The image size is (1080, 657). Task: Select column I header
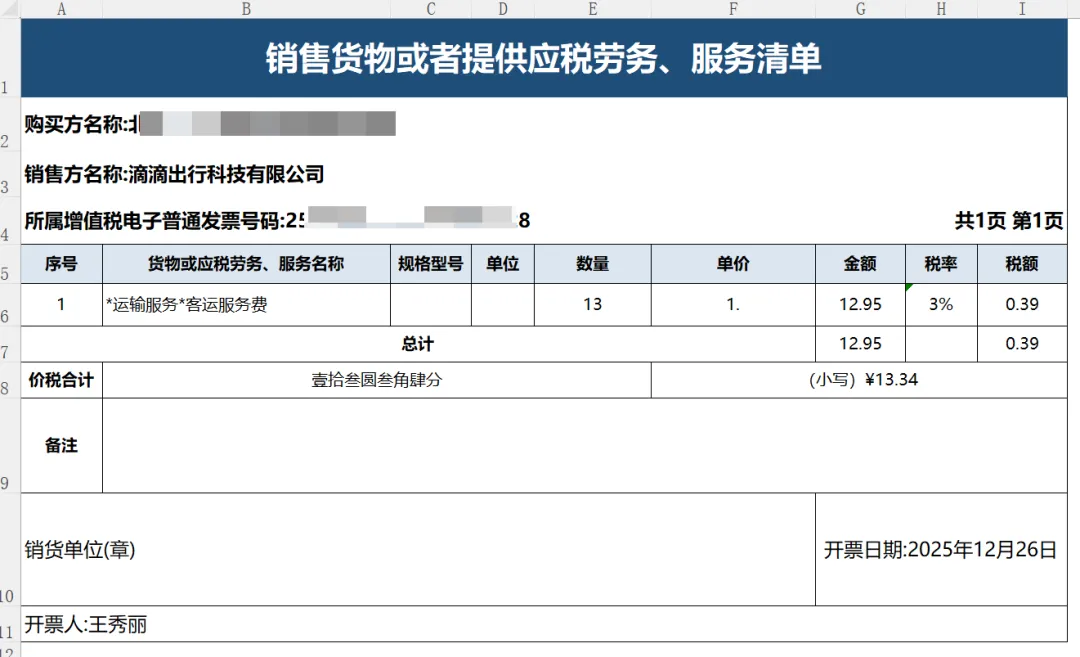[x=1022, y=9]
